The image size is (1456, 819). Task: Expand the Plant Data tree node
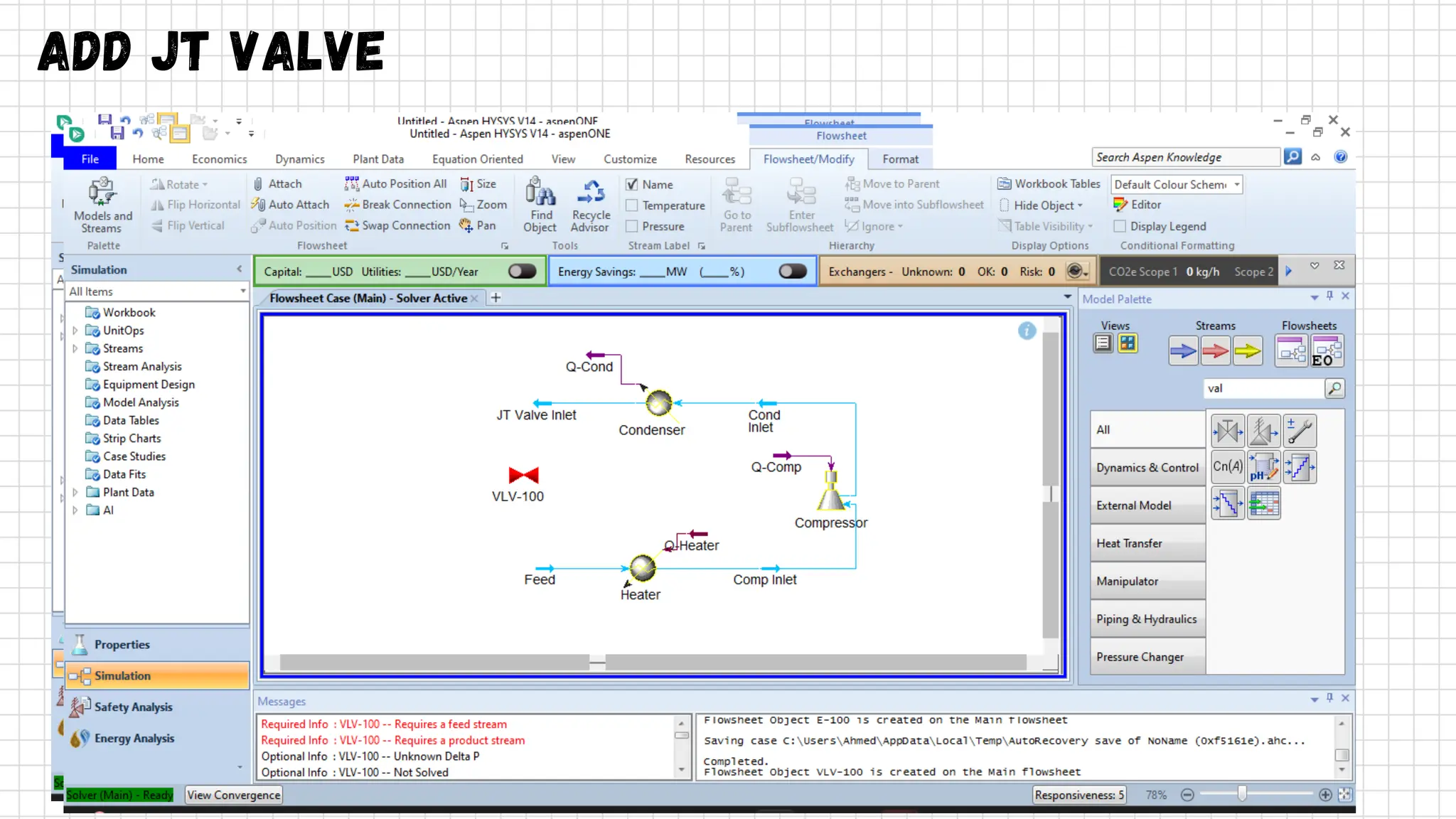point(75,492)
